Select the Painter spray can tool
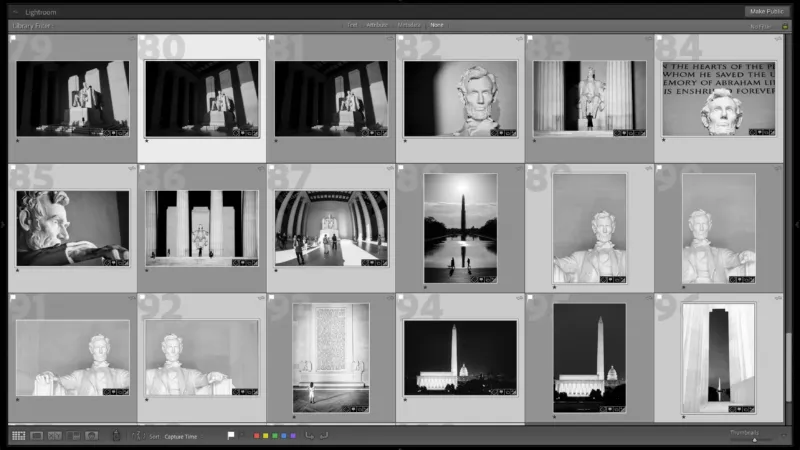The height and width of the screenshot is (450, 800). (x=116, y=435)
